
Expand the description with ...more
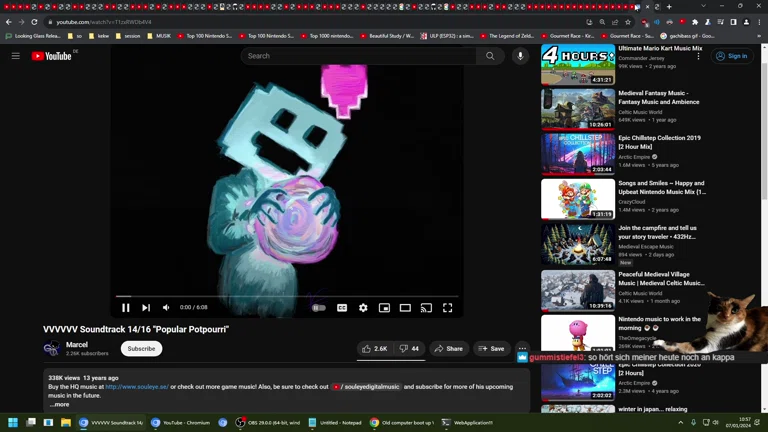[60, 404]
